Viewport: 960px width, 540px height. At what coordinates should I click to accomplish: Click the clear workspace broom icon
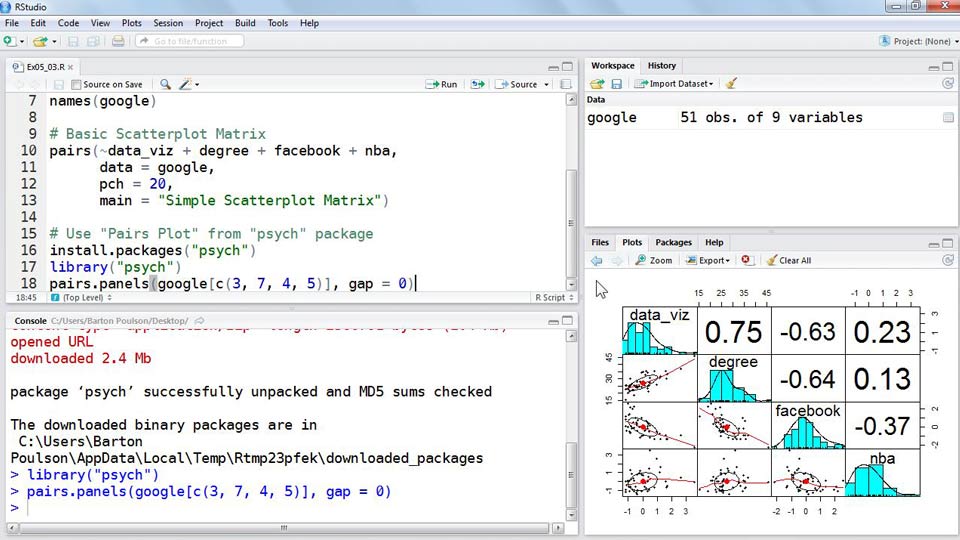coord(731,83)
